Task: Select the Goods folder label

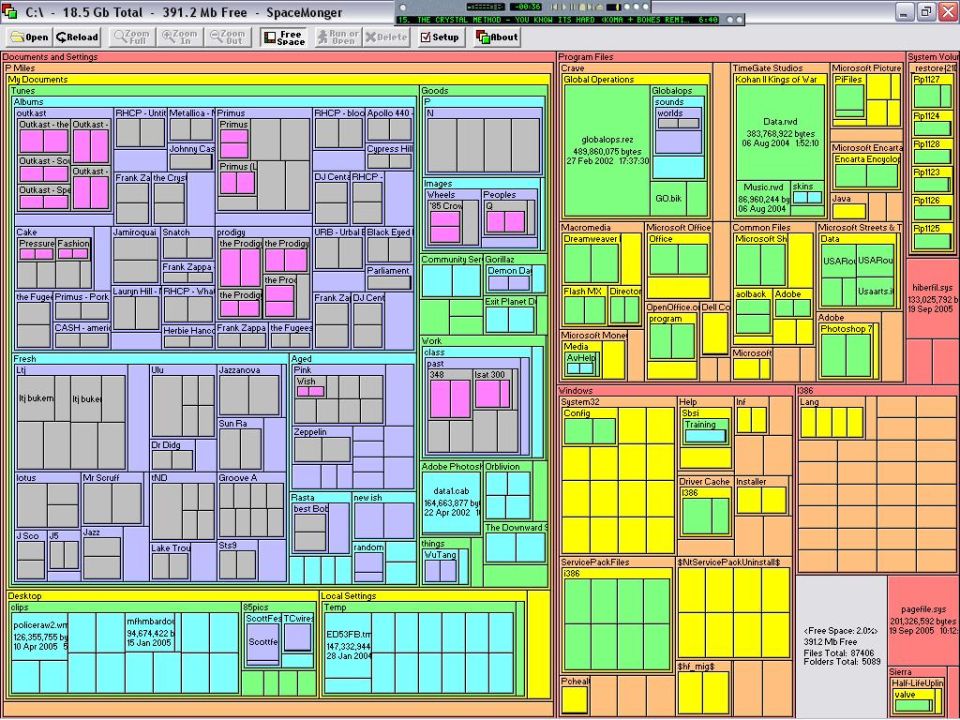Action: (x=435, y=91)
